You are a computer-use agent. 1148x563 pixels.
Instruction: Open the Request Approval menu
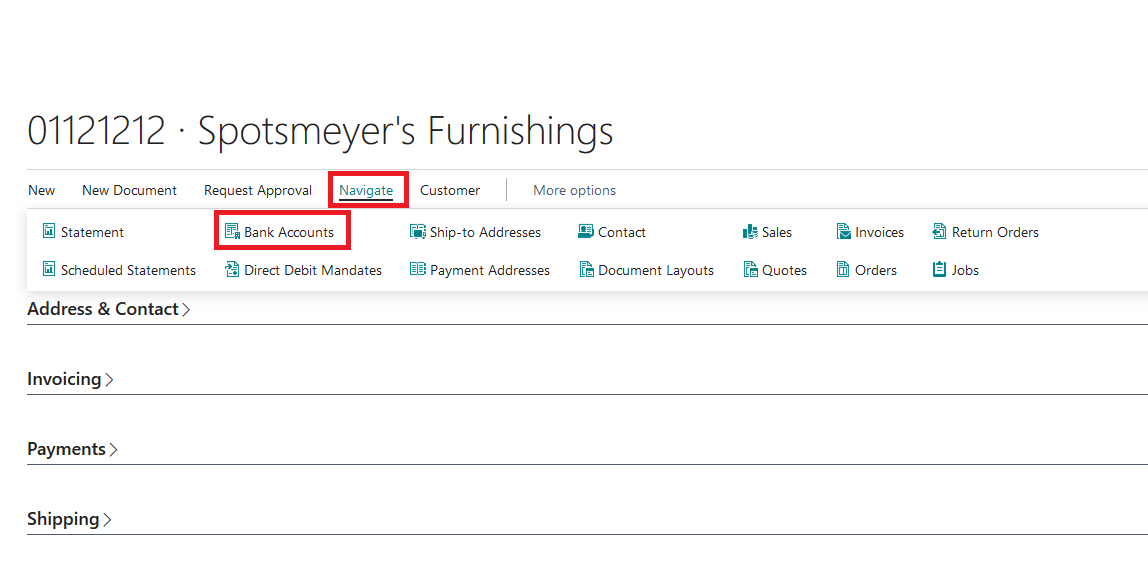(x=258, y=190)
